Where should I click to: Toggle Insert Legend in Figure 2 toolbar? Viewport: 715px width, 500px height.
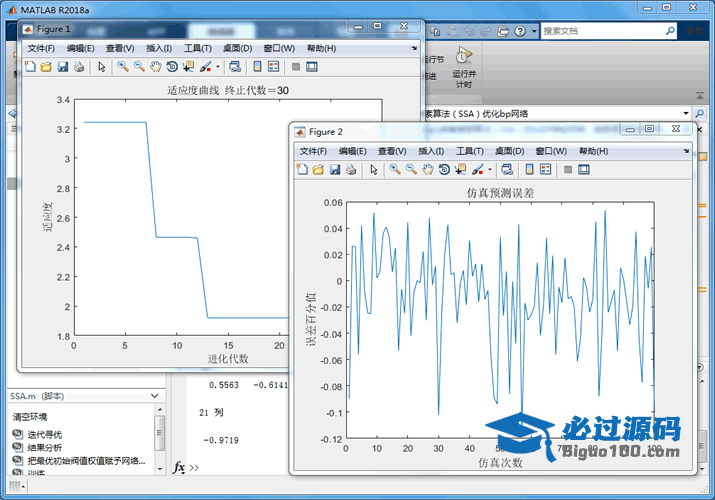545,170
